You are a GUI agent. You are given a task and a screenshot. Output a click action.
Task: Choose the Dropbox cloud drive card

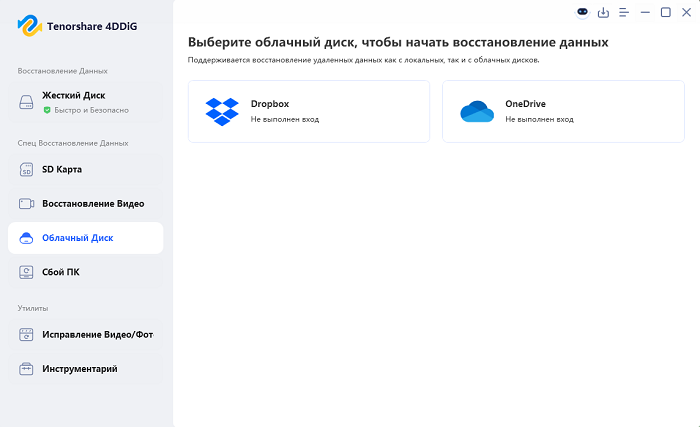(309, 112)
